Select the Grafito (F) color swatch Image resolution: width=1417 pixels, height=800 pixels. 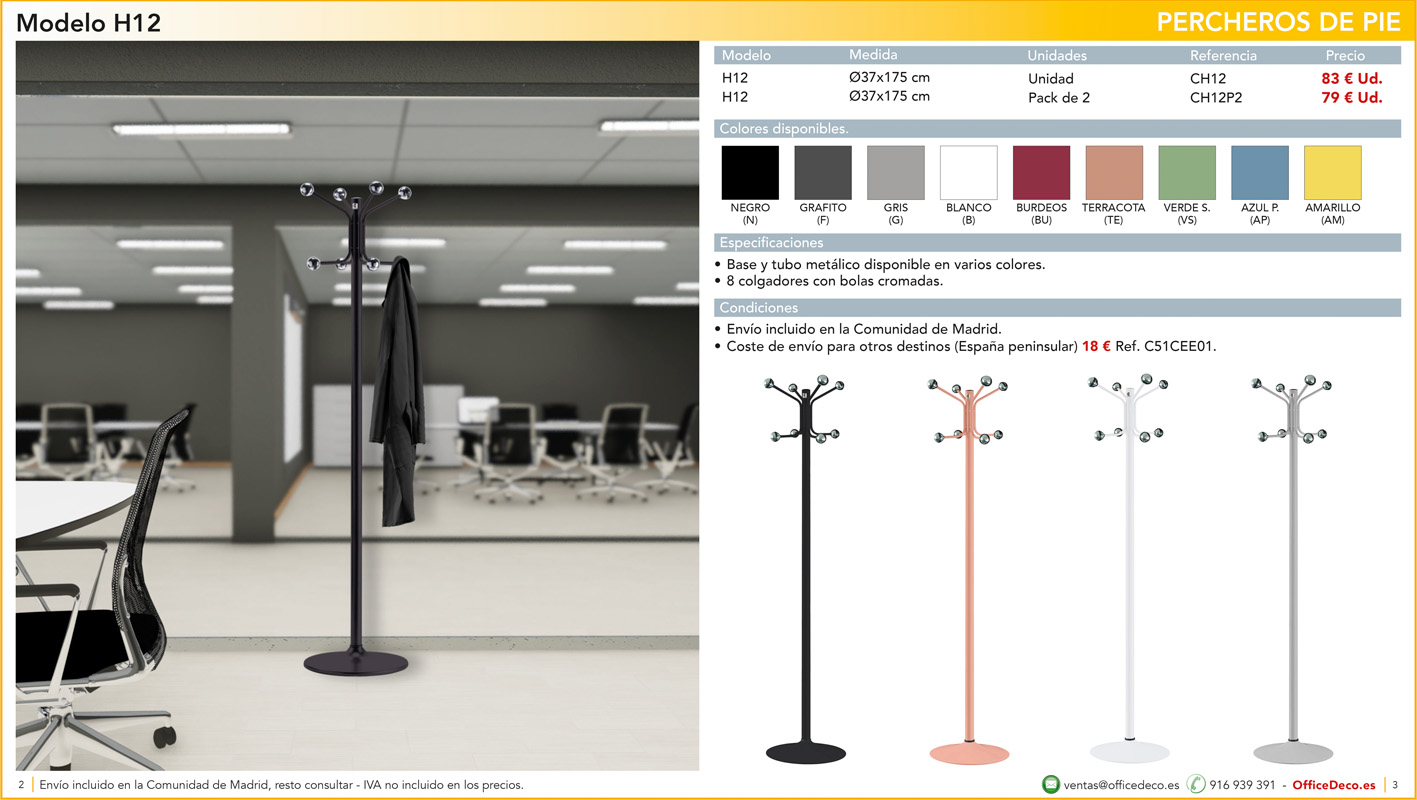point(823,173)
